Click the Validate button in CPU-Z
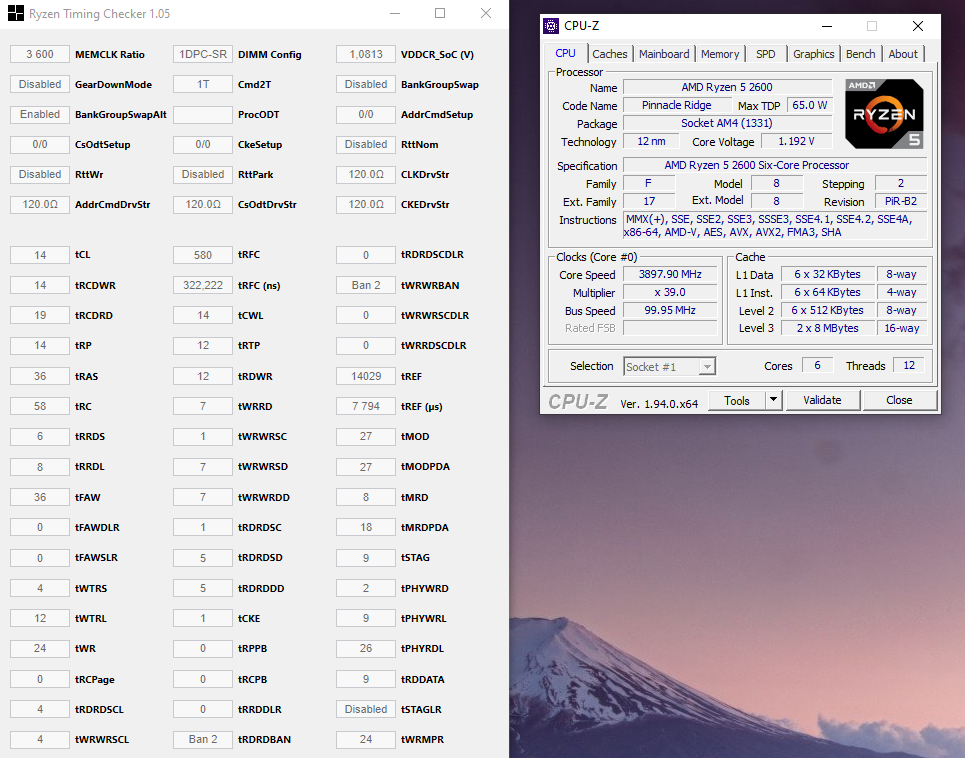 (x=822, y=401)
